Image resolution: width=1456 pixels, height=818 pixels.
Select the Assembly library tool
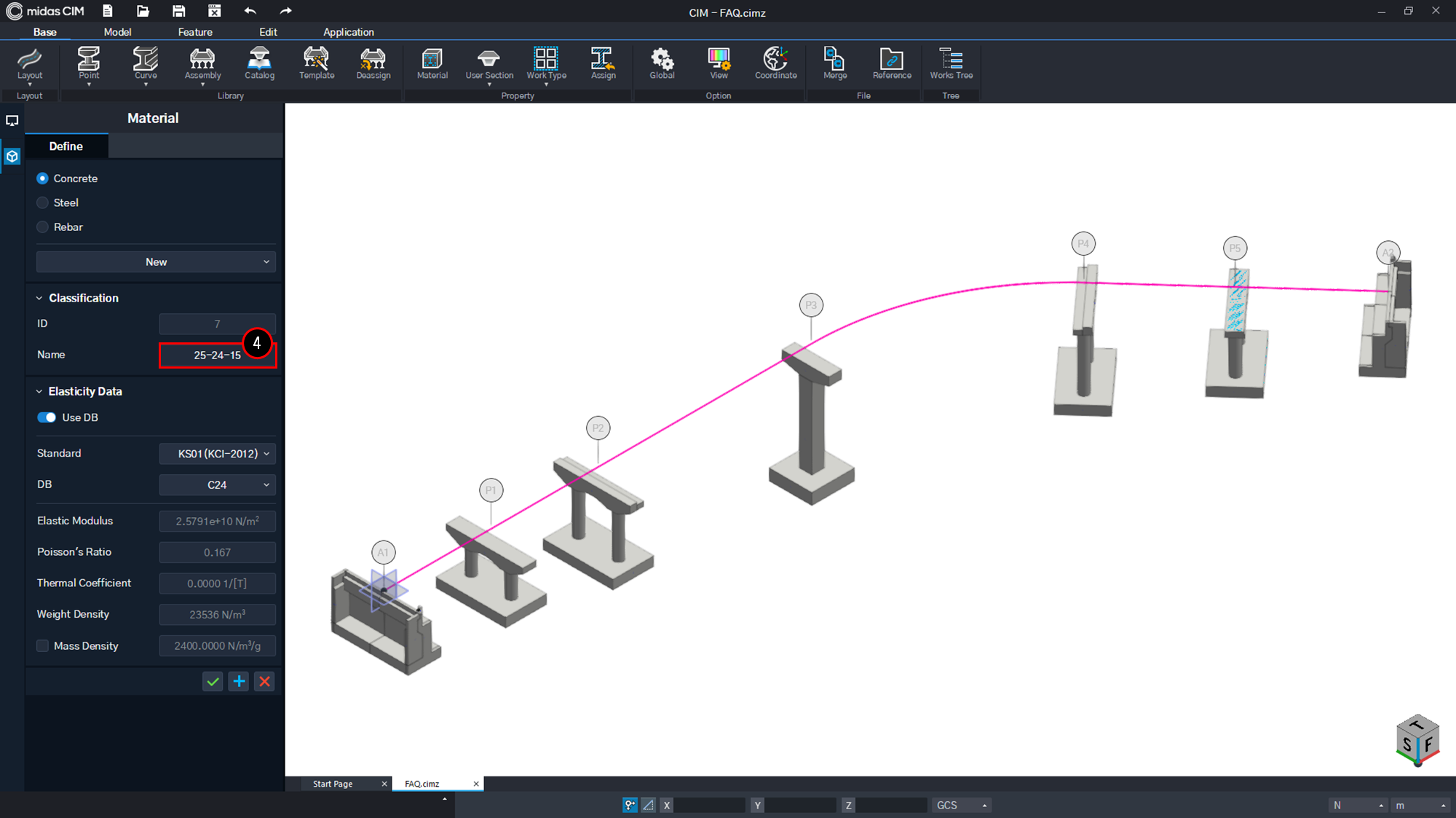(202, 64)
